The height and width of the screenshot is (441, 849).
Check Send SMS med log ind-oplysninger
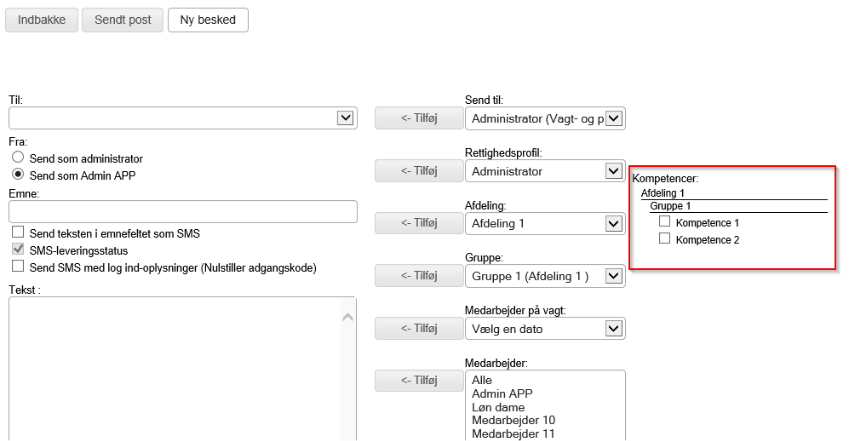(x=17, y=266)
